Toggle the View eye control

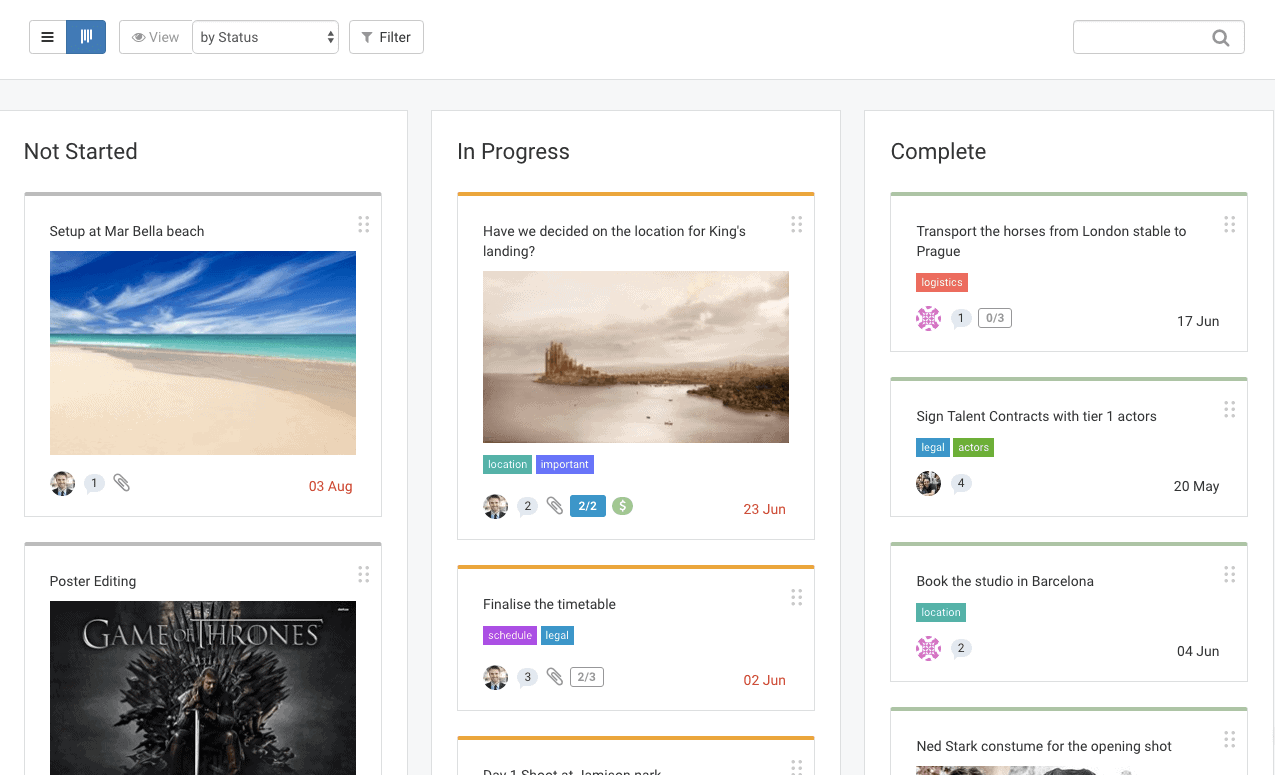click(x=155, y=36)
